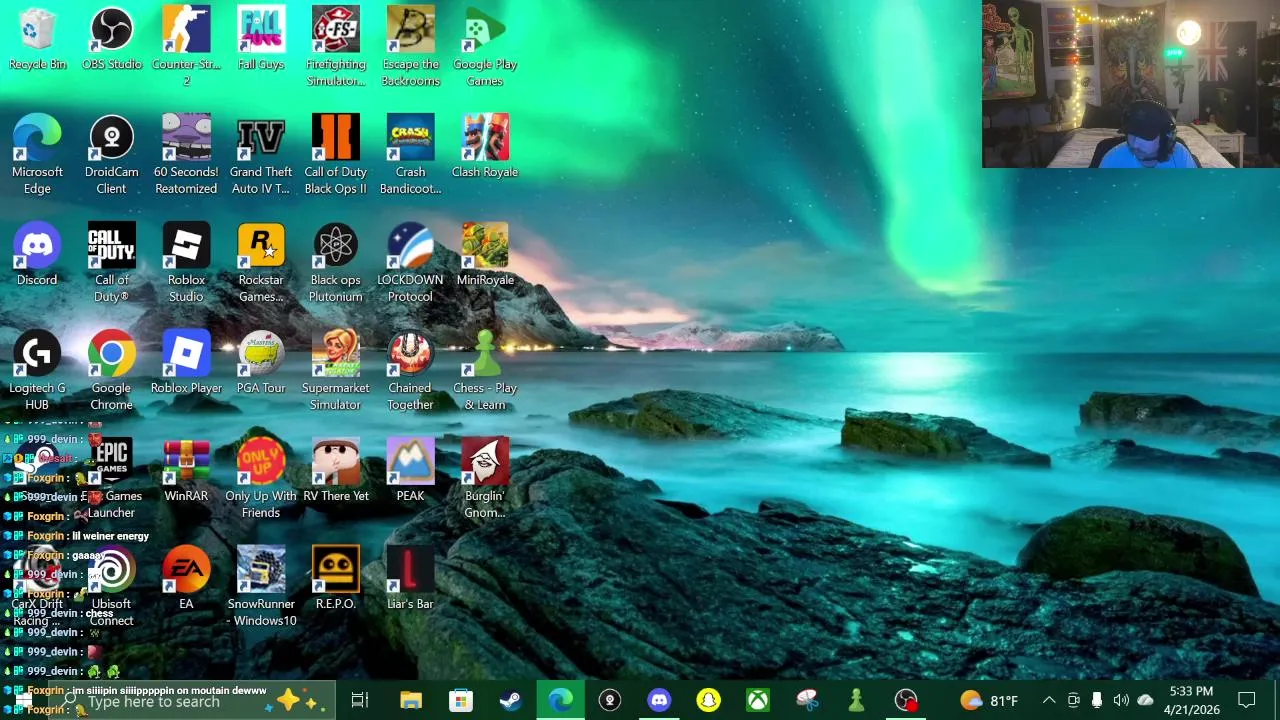Open the Recycle Bin desktop icon
This screenshot has height=720, width=1280.
(x=37, y=40)
